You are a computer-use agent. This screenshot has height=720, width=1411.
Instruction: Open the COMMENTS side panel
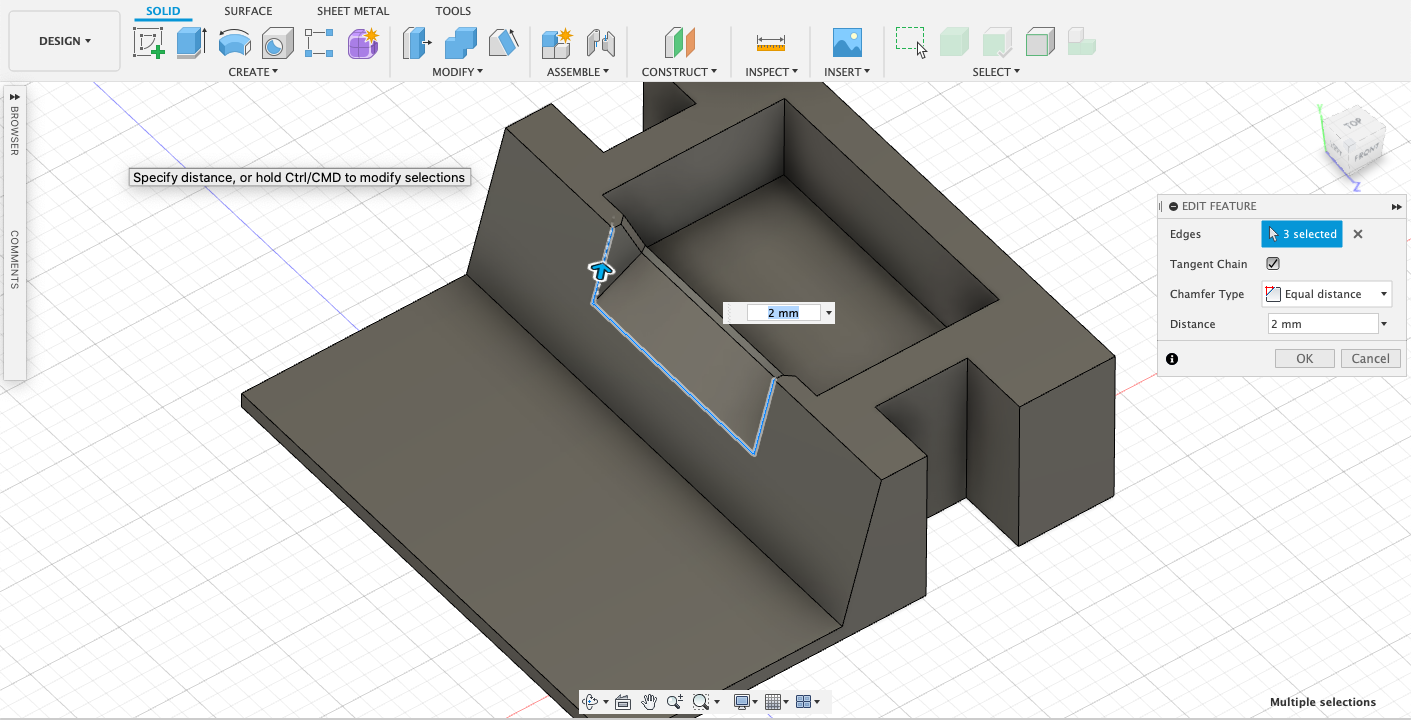point(15,259)
